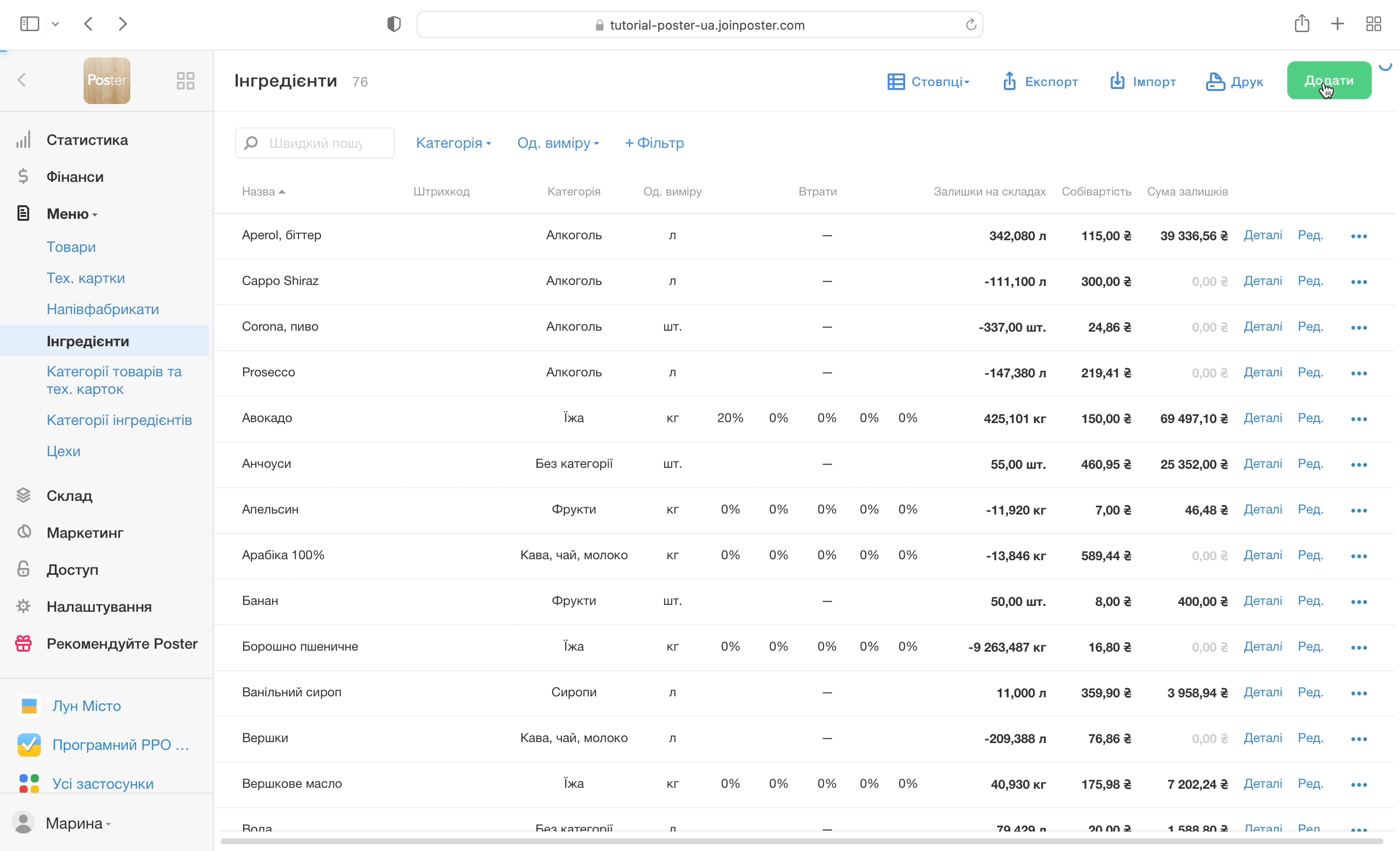Open the app grid icon beside Poster logo

click(x=185, y=80)
